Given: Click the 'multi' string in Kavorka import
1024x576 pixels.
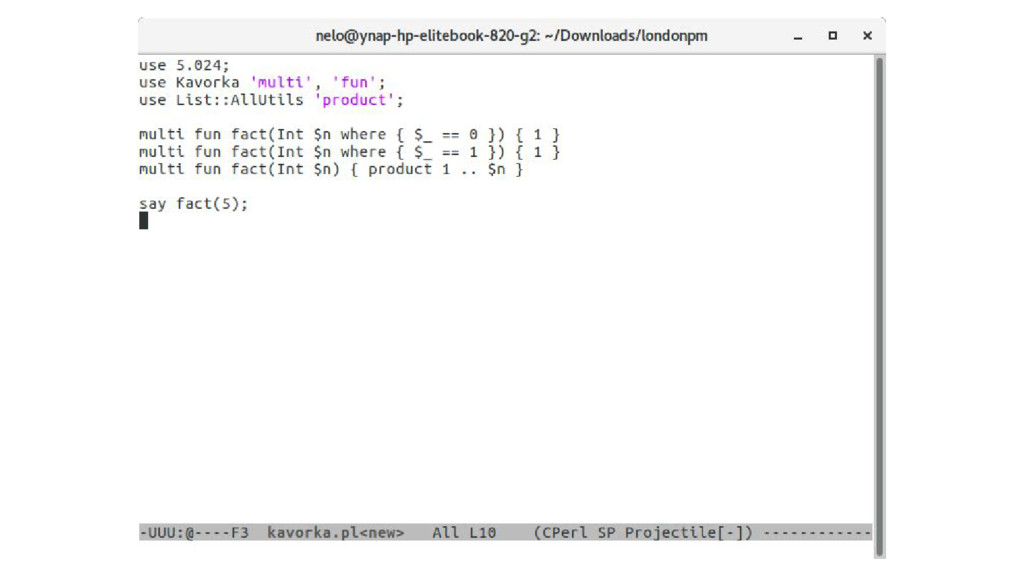Looking at the screenshot, I should click(281, 82).
